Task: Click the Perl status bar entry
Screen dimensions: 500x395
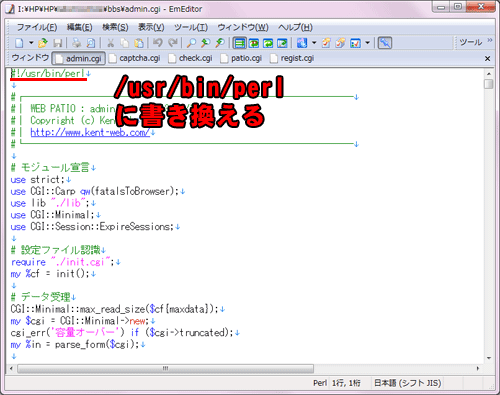Action: click(320, 383)
